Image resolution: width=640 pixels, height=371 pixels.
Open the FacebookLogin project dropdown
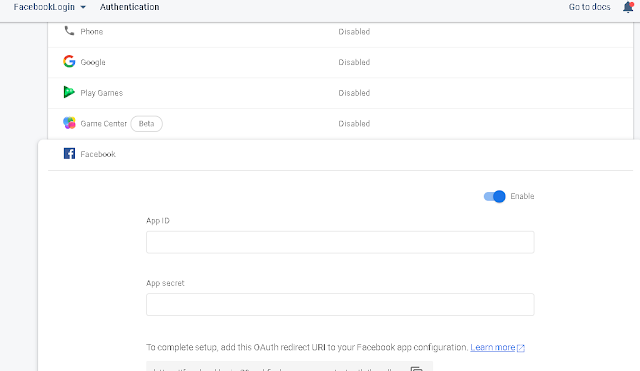(49, 7)
